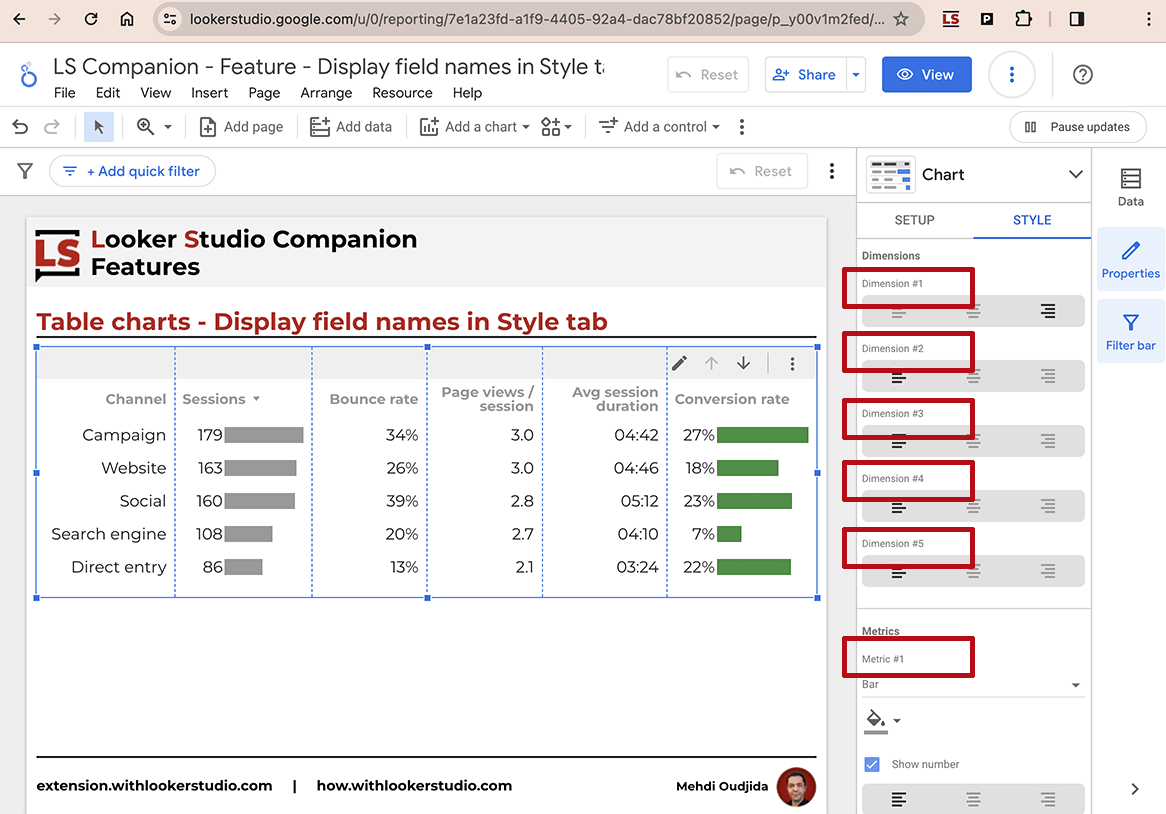
Task: Click zoom magnifier tool
Action: point(145,127)
